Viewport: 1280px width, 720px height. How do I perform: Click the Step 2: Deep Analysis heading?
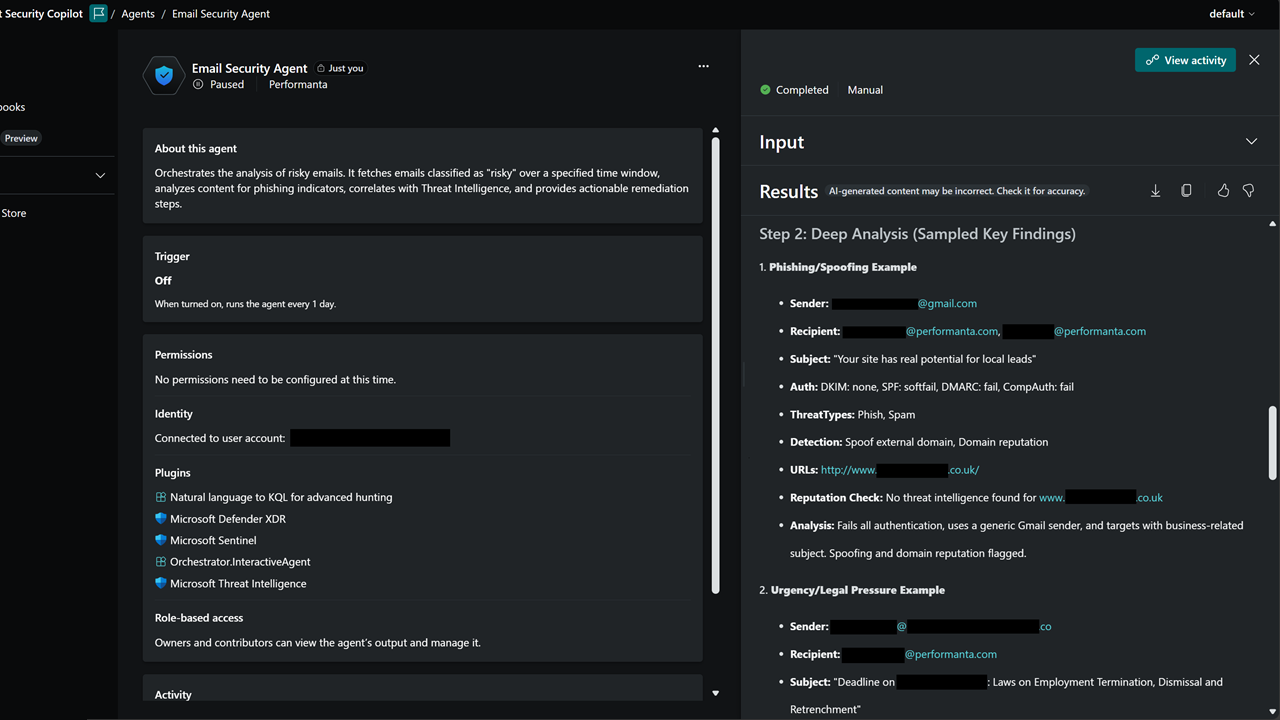click(917, 234)
